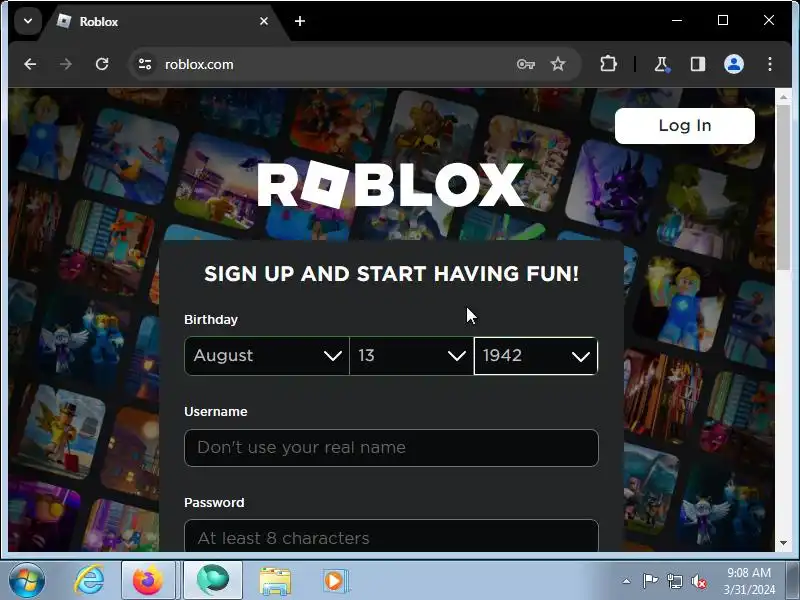Toggle the browser side panel
Screen dimensions: 800x600
[x=698, y=64]
